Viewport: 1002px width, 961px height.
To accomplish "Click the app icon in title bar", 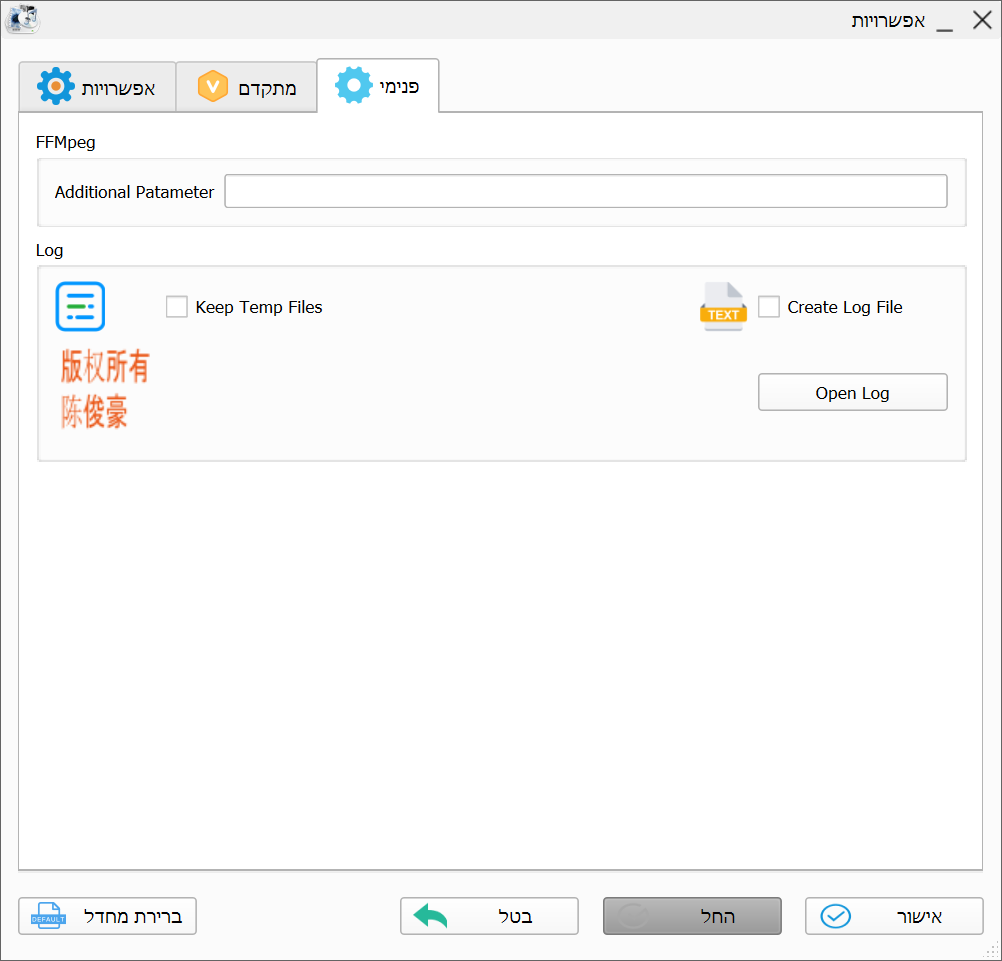I will pos(22,19).
